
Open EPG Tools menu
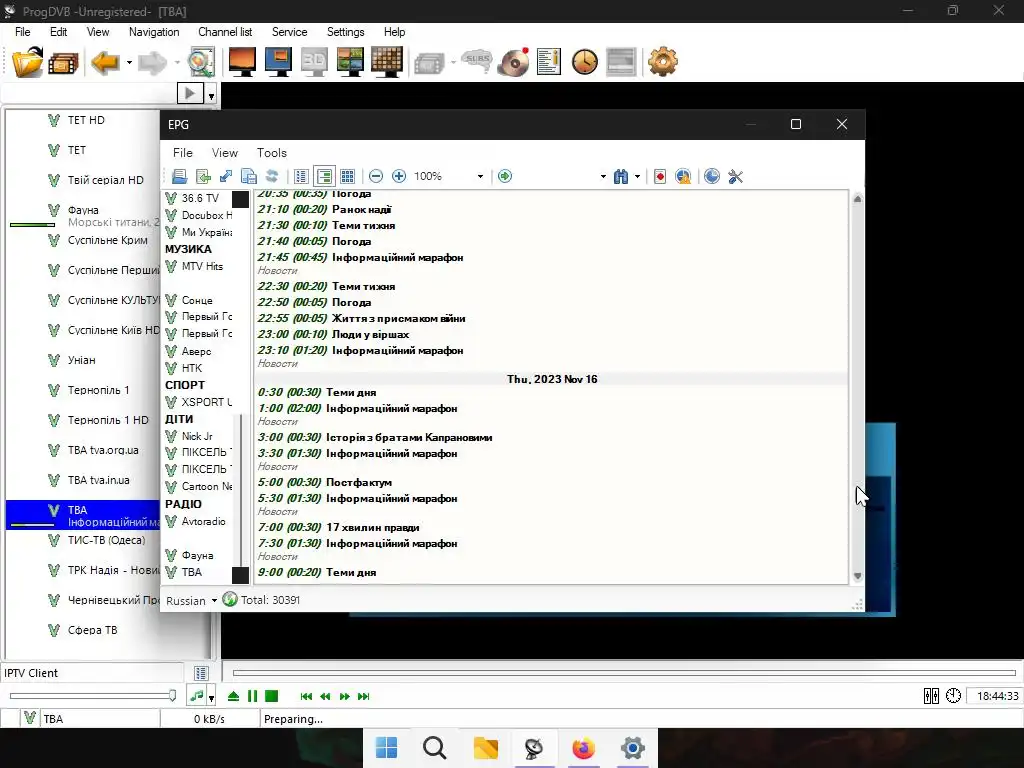[x=272, y=153]
